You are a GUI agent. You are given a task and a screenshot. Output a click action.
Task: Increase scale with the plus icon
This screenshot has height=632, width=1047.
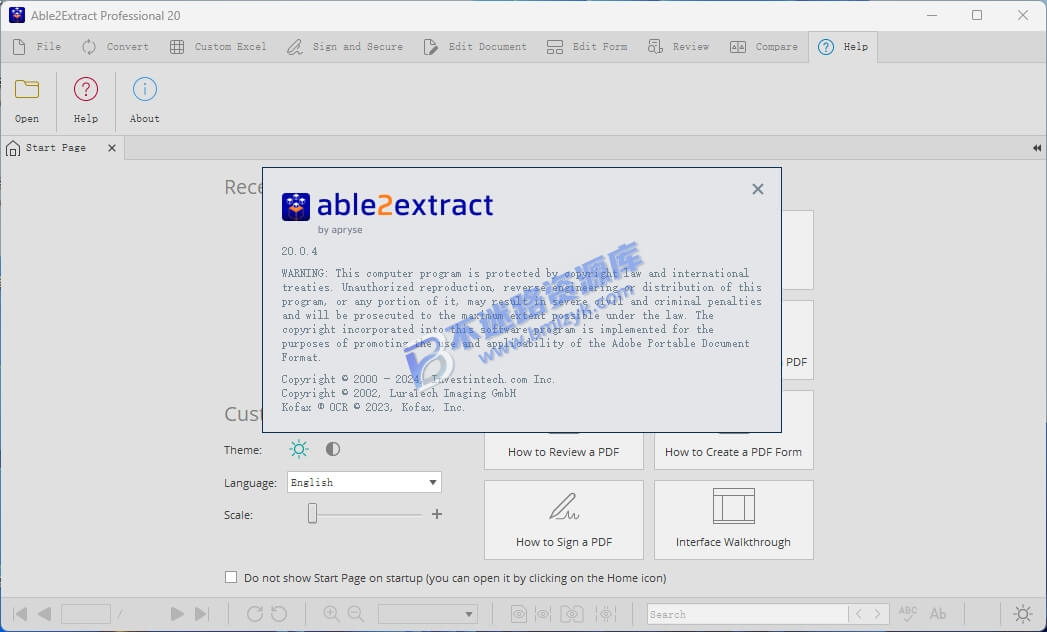click(x=437, y=514)
